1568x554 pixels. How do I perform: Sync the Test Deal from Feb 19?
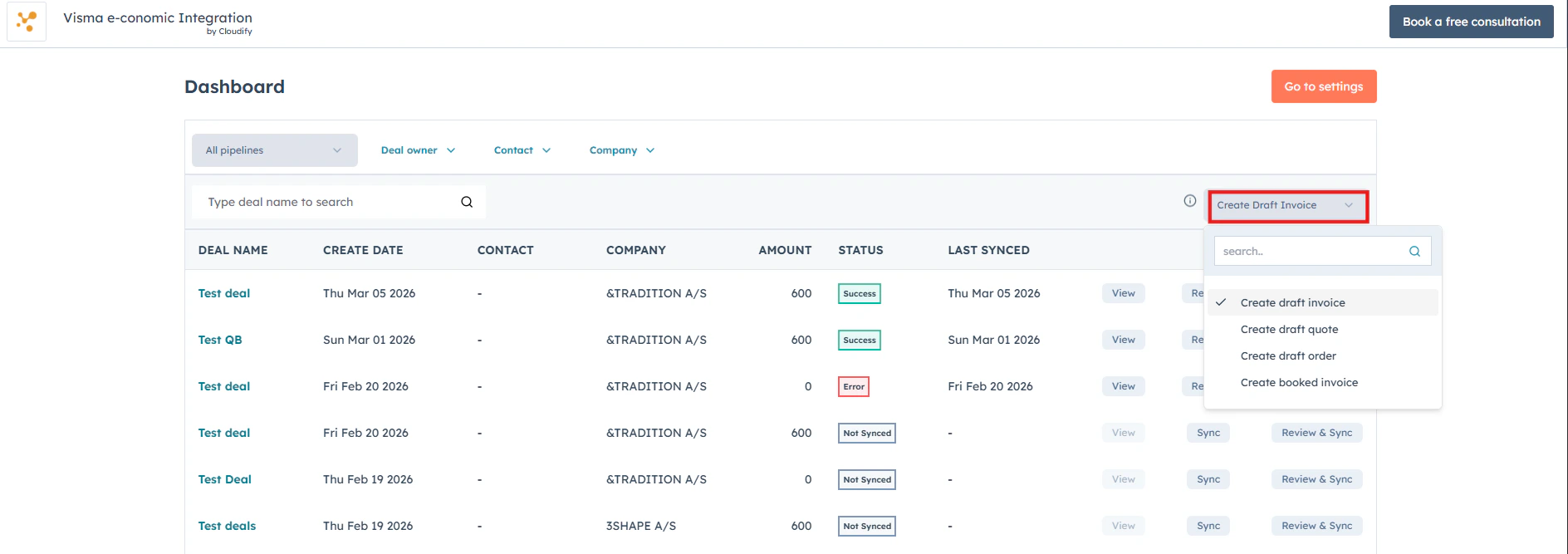click(1208, 479)
